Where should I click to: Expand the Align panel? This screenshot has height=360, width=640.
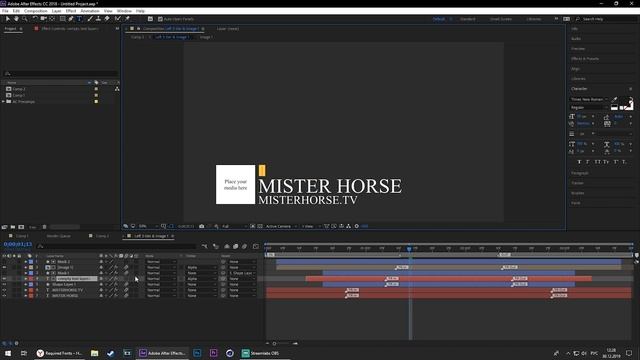coord(575,69)
